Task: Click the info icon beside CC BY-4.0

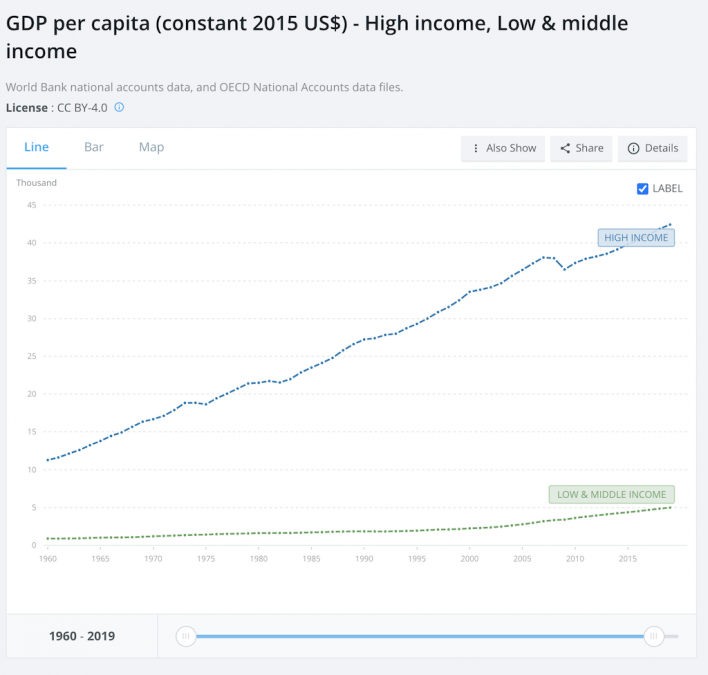Action: click(119, 107)
